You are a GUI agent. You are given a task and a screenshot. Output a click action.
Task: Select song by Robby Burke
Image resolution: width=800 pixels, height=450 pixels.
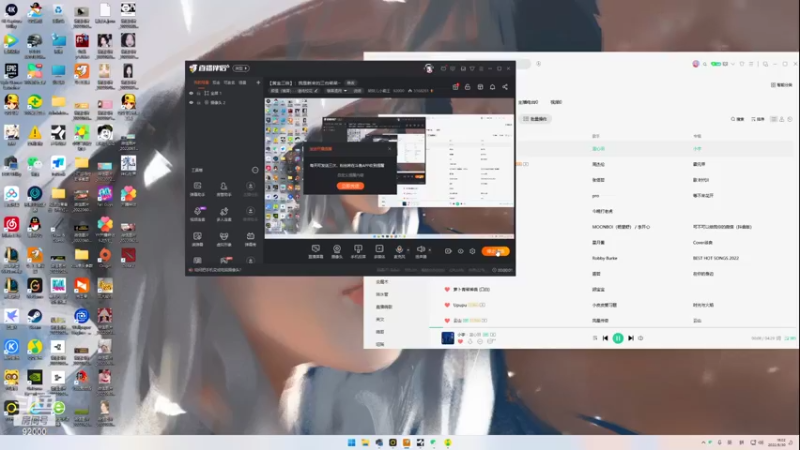point(605,258)
